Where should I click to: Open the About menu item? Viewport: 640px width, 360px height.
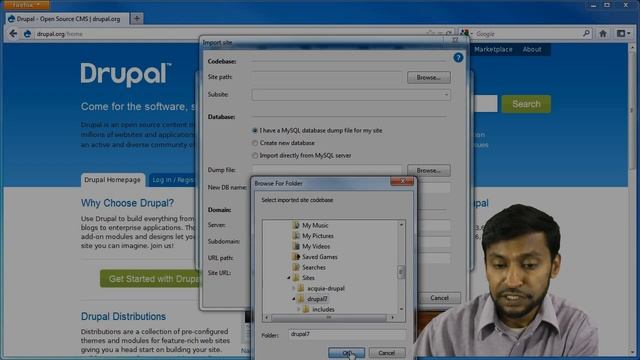click(x=532, y=49)
